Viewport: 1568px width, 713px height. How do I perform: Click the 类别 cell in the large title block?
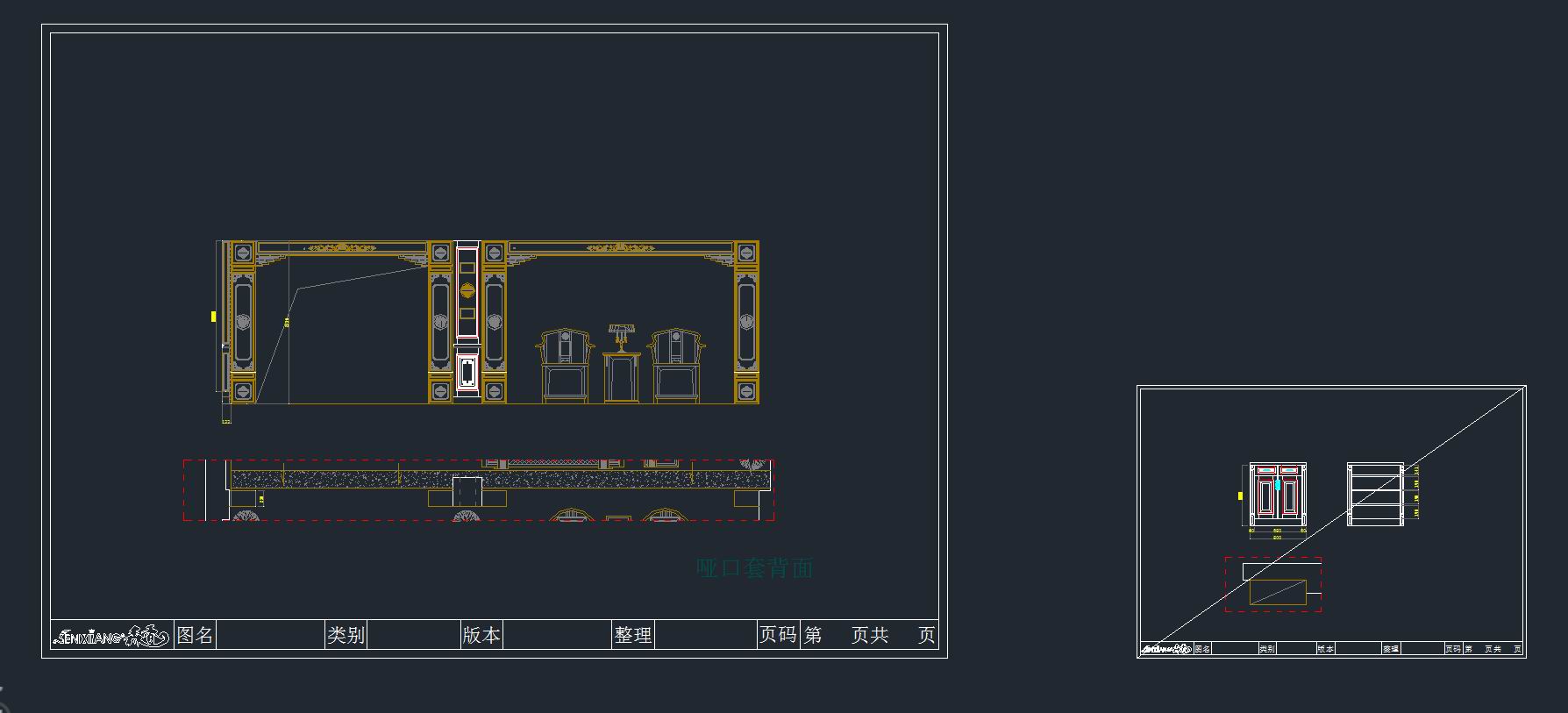346,635
